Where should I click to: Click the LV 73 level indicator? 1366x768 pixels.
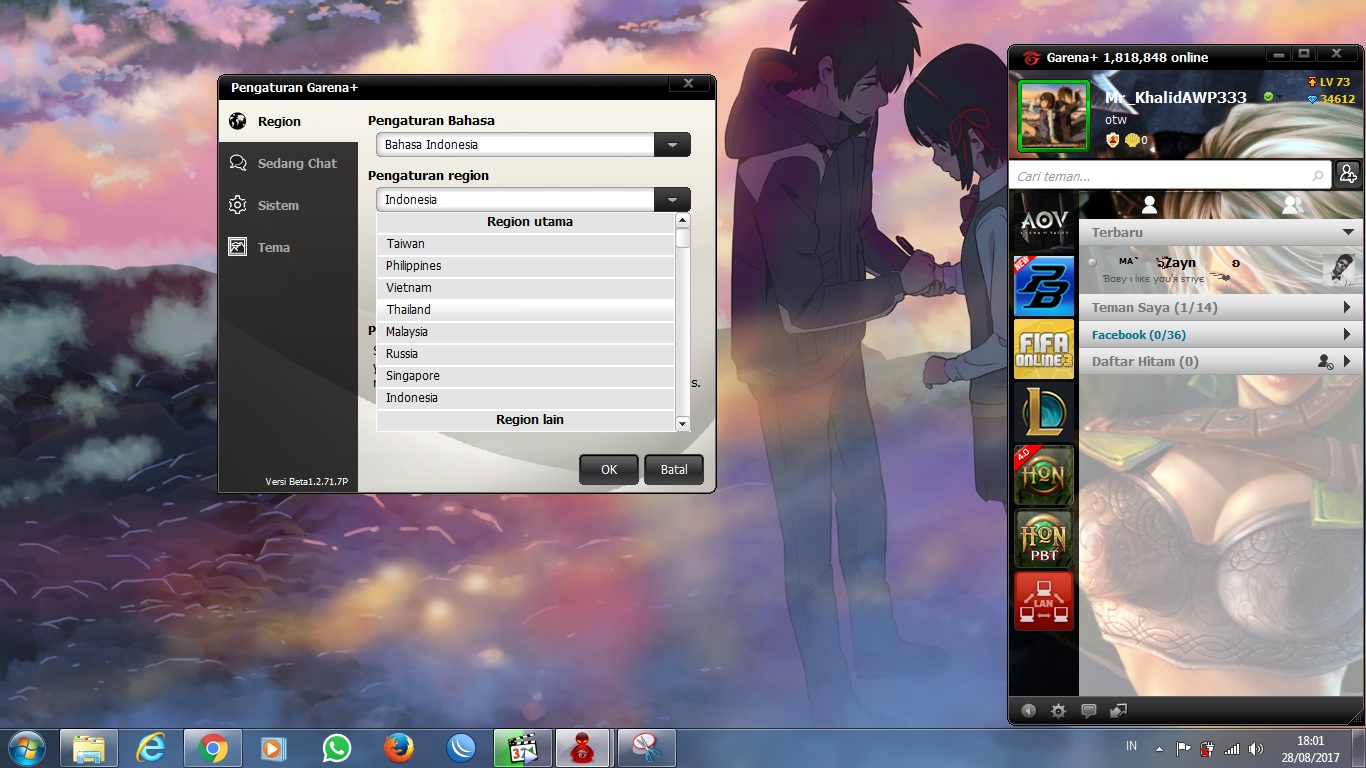click(x=1330, y=82)
